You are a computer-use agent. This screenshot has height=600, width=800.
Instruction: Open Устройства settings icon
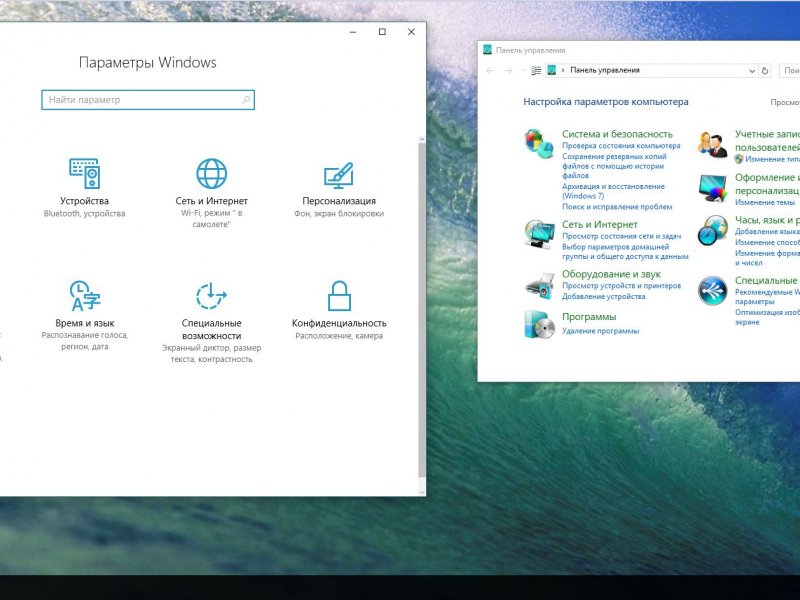point(85,173)
